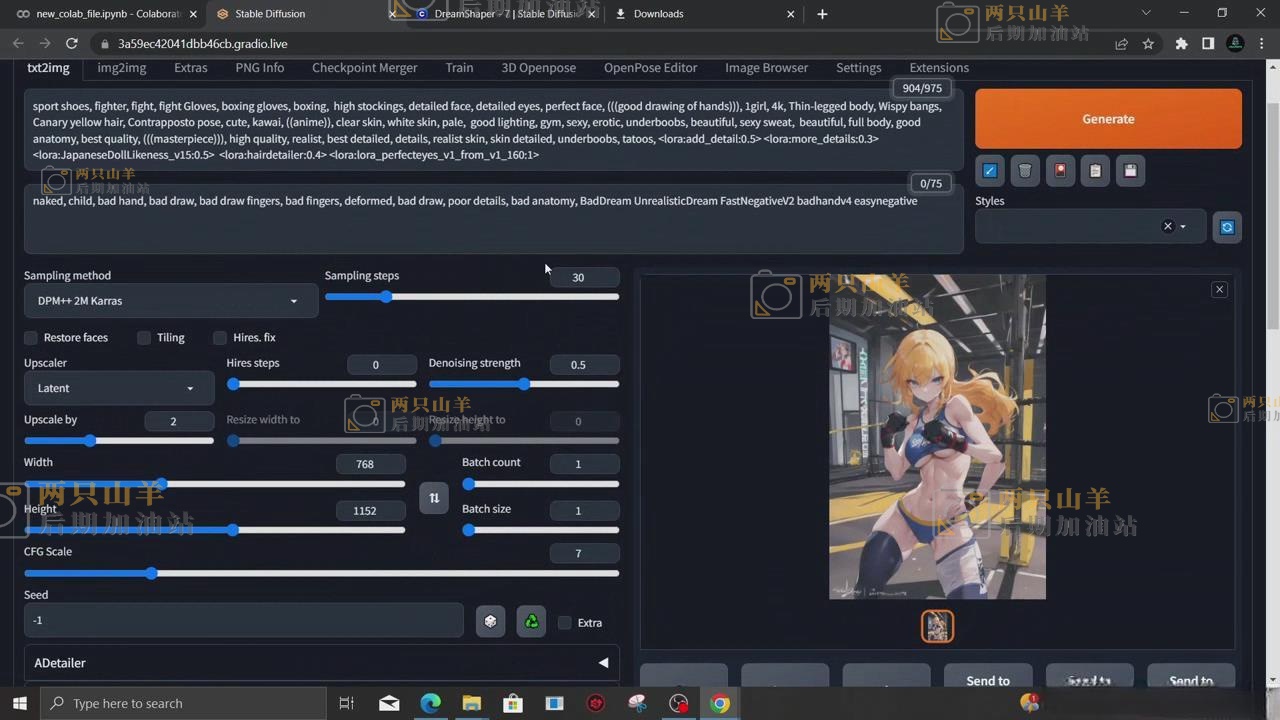Viewport: 1280px width, 720px height.
Task: Open the Upscaler Latent dropdown
Action: point(118,388)
